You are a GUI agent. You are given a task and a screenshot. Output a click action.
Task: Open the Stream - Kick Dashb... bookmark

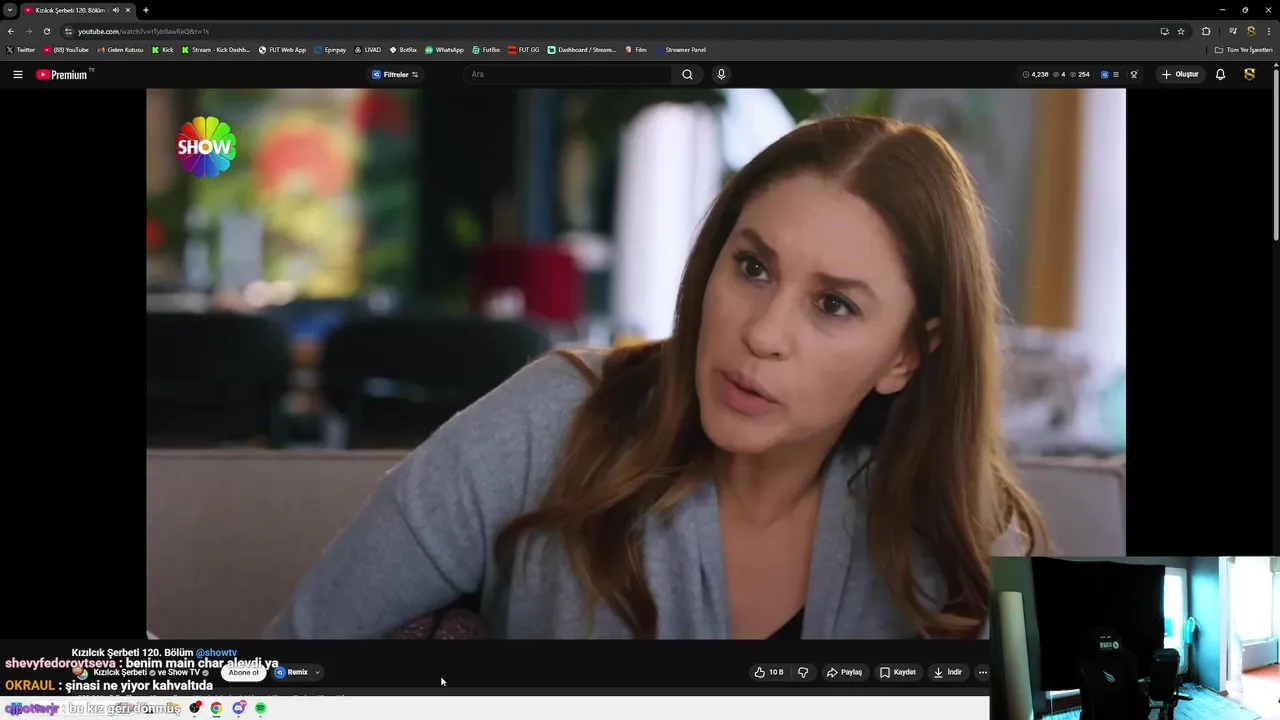click(x=215, y=49)
